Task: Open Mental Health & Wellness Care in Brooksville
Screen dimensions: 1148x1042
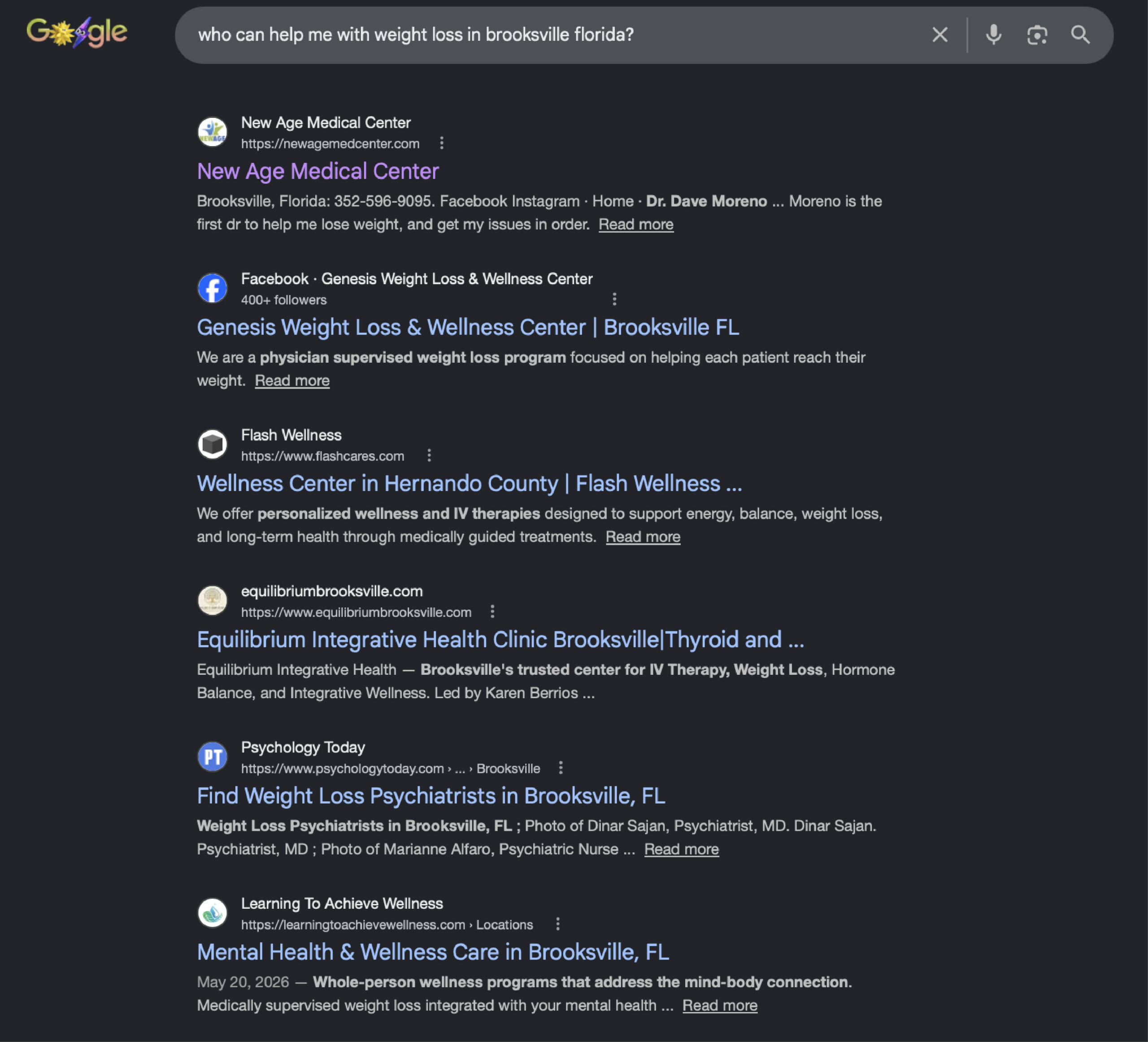Action: click(x=433, y=952)
